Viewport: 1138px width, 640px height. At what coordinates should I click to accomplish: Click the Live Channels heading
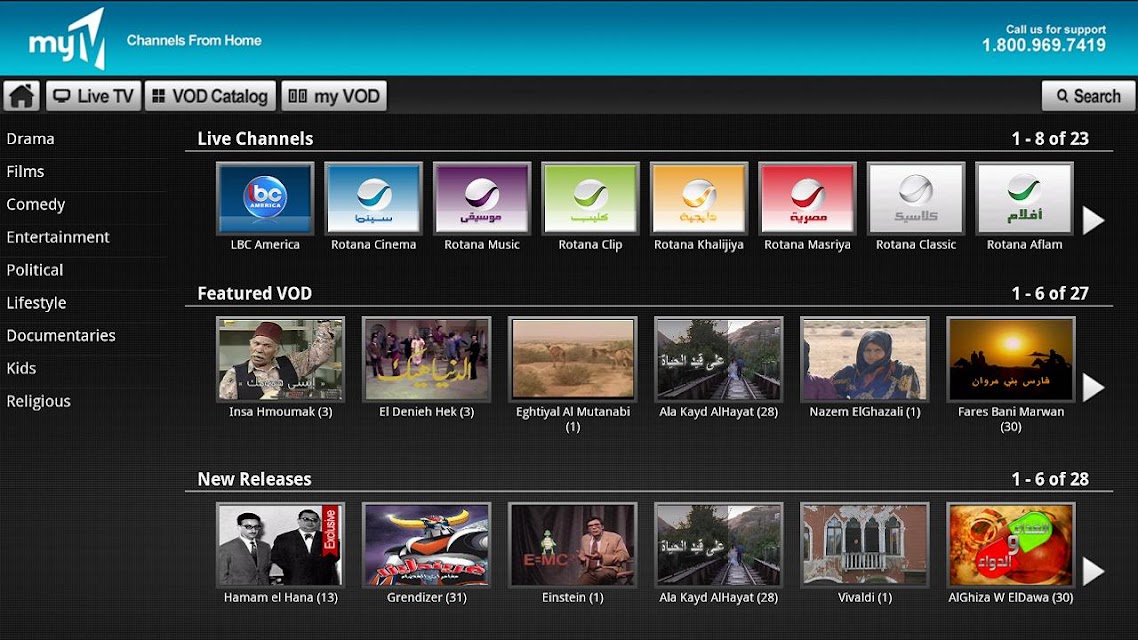(x=255, y=139)
